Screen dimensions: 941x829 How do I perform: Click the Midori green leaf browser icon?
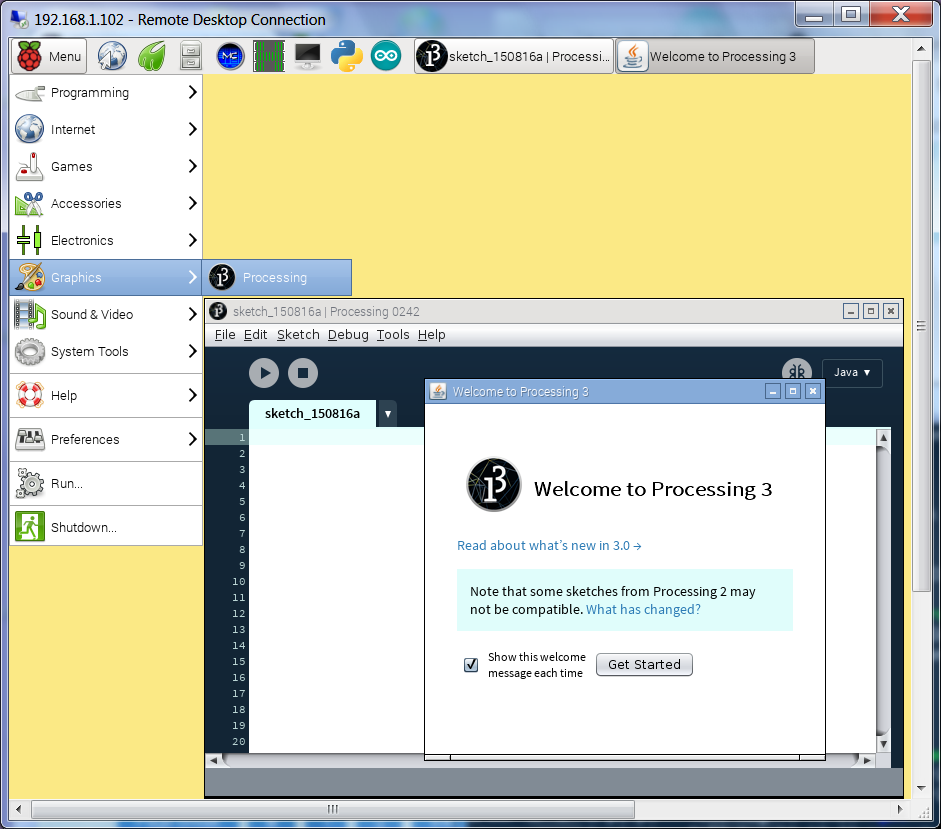151,57
